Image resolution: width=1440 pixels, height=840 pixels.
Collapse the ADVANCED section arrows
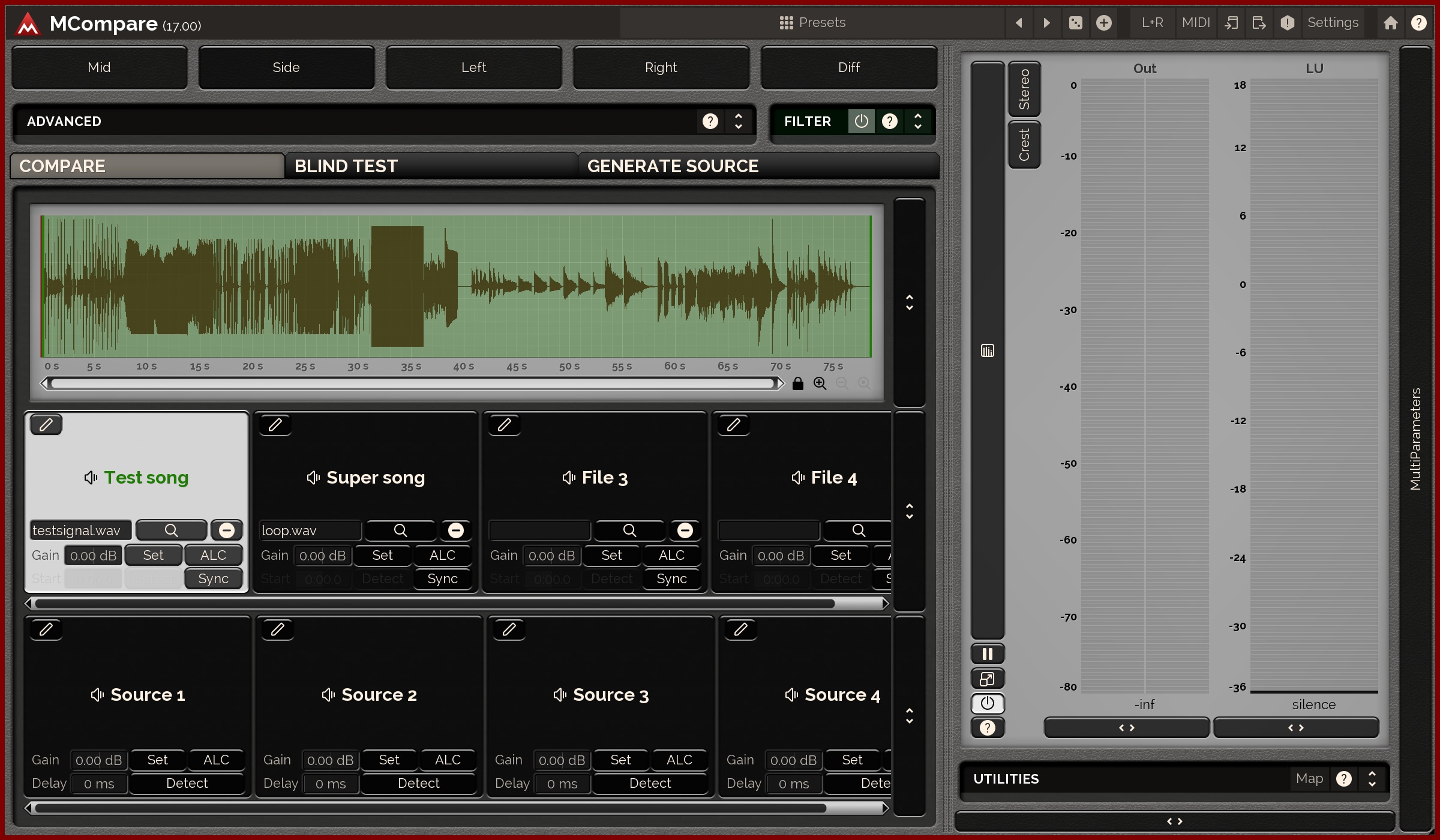pyautogui.click(x=739, y=121)
